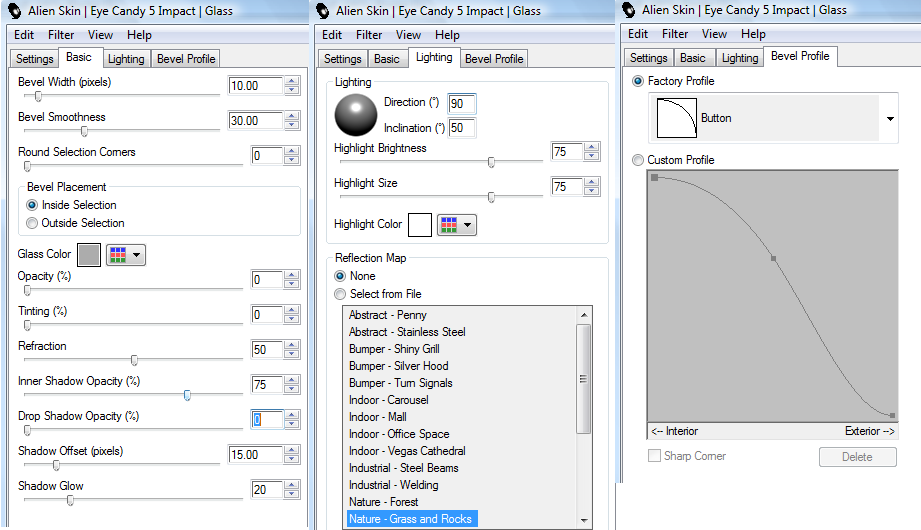The image size is (921, 530).
Task: Click the Highlight Size slider handle
Action: coord(492,197)
